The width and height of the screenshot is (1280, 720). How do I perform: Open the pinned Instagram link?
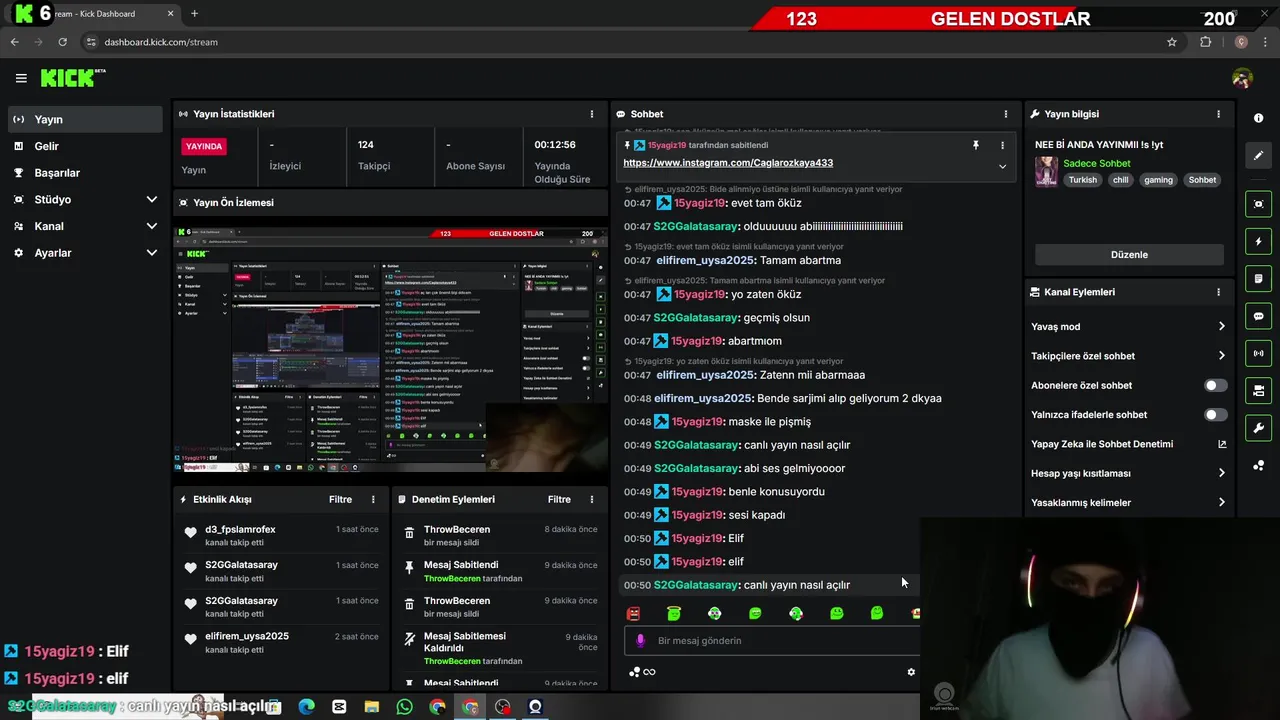728,163
